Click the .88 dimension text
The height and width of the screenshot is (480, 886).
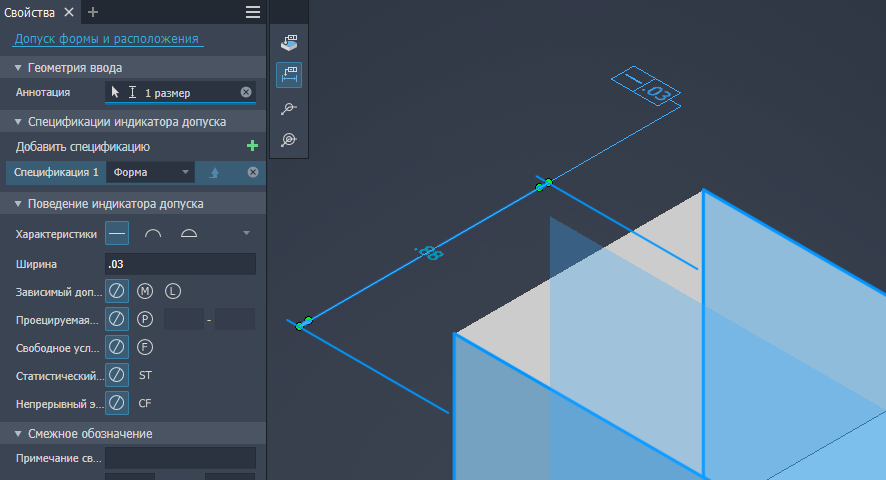pos(429,253)
